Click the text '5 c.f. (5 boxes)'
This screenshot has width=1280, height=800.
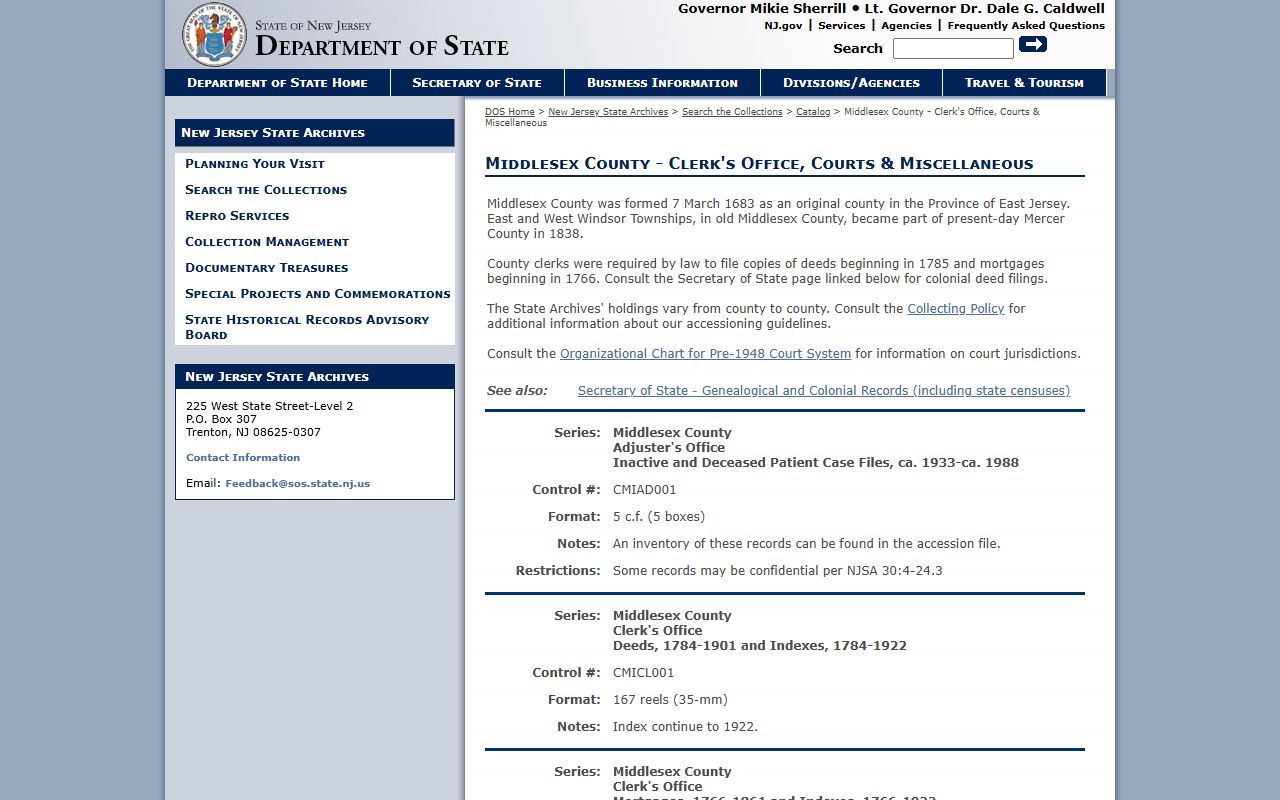pos(659,517)
